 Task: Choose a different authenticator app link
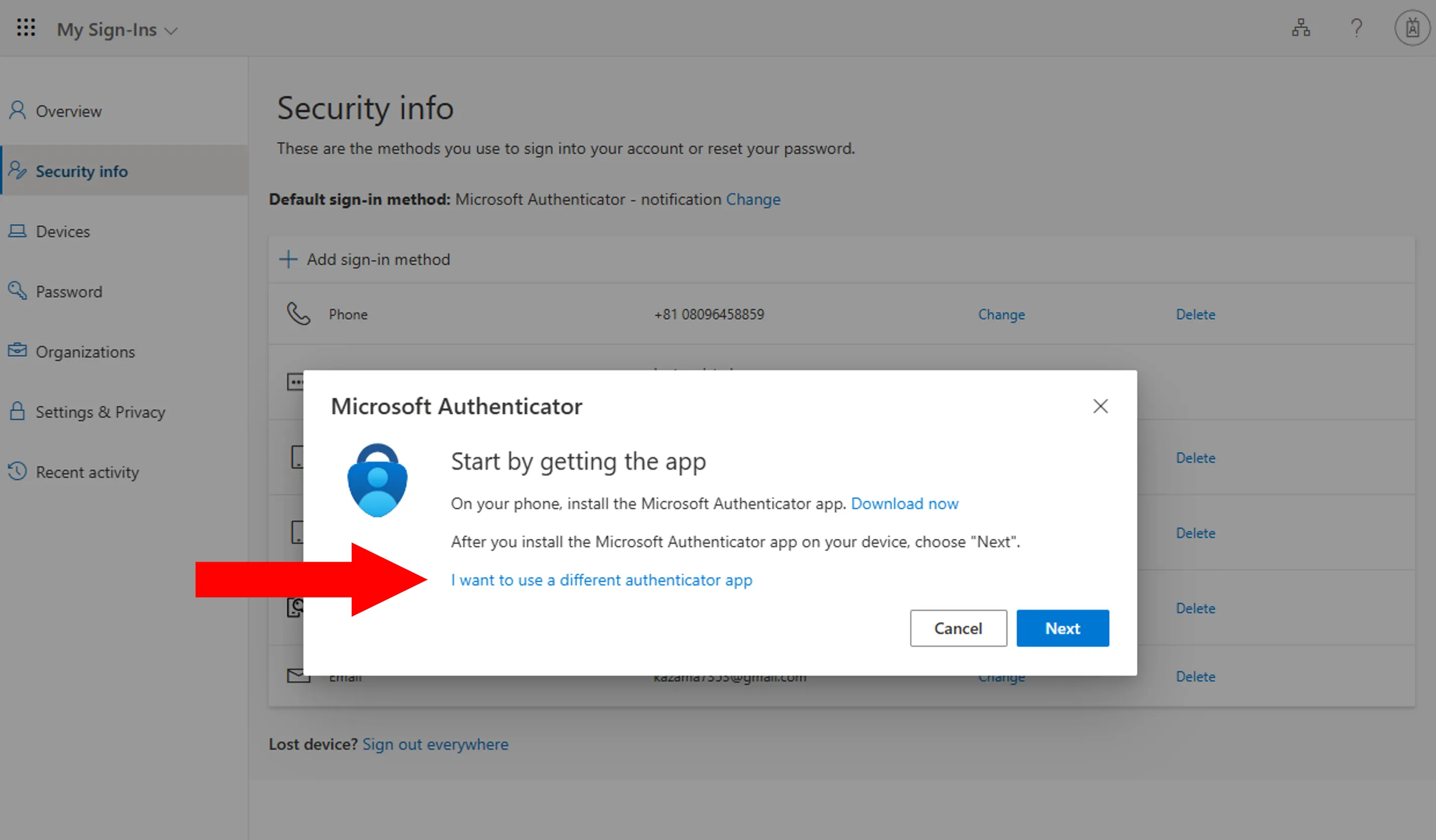(x=601, y=580)
